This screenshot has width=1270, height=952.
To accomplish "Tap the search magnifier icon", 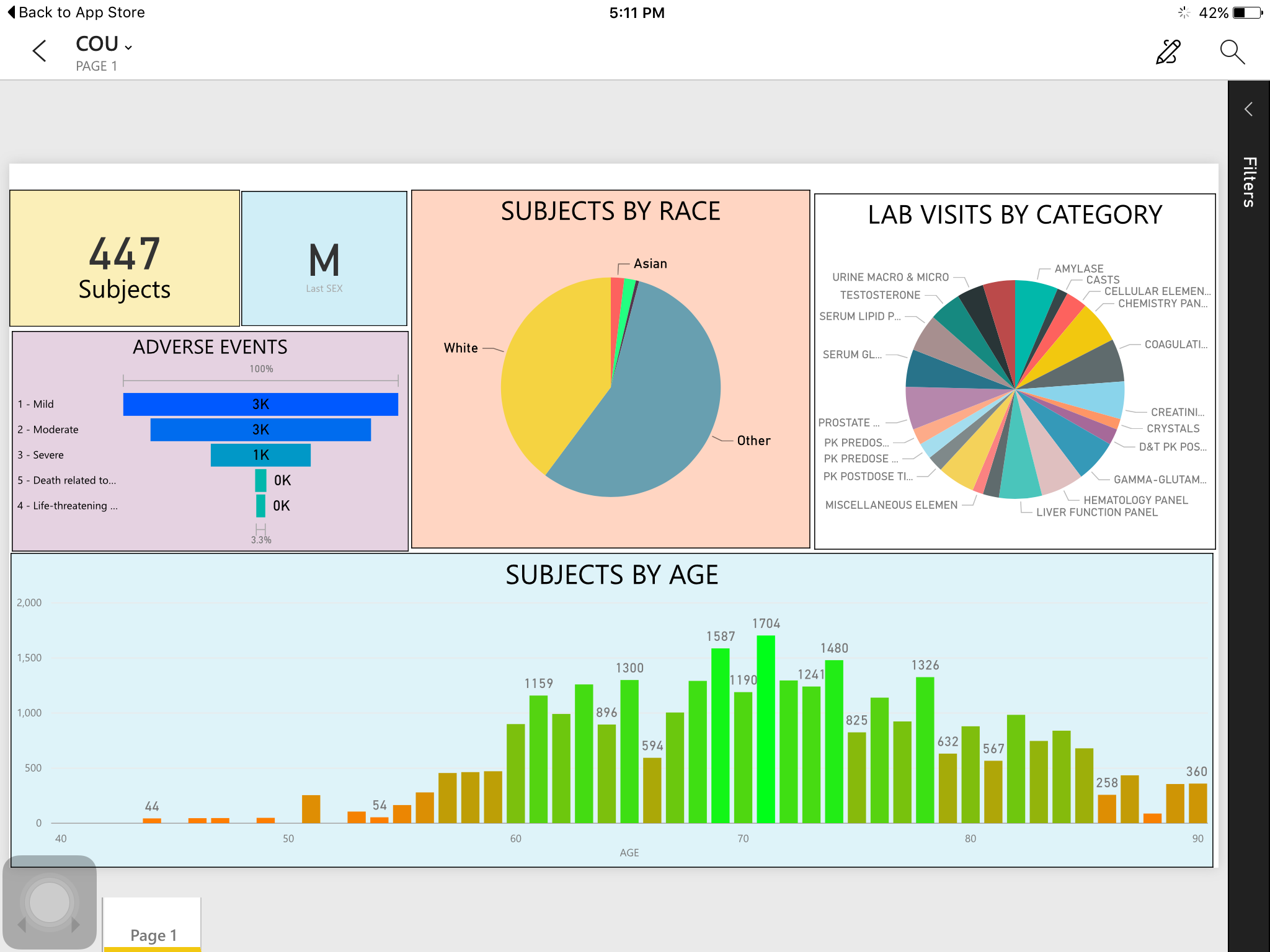I will click(1232, 52).
